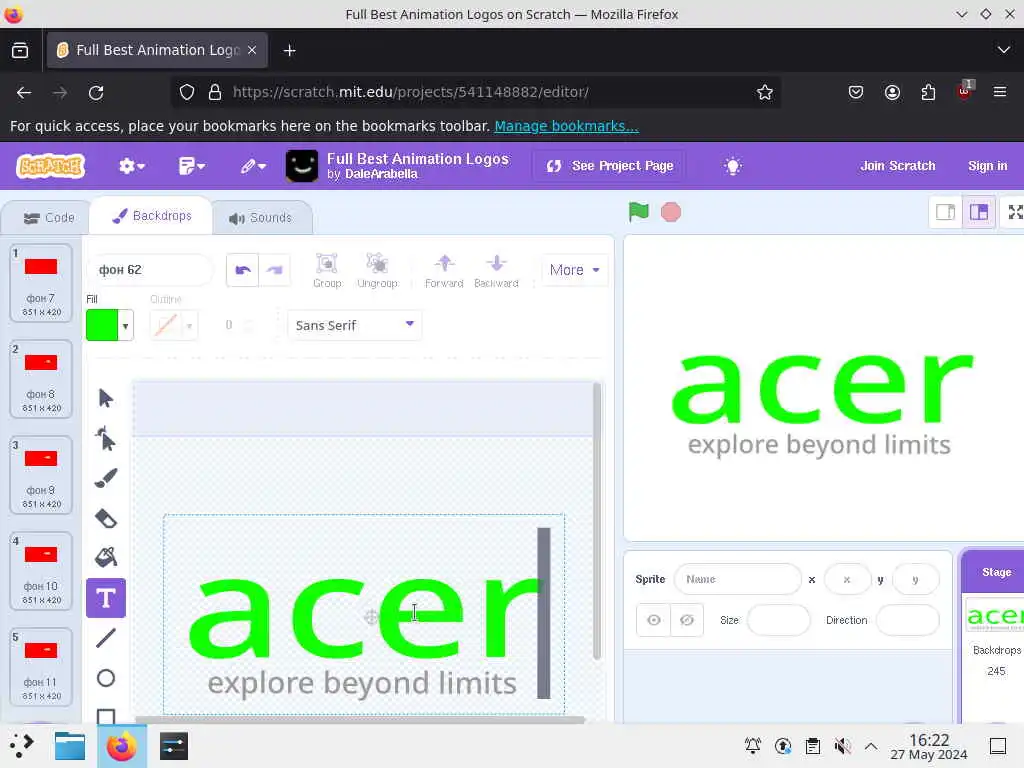Screen dimensions: 1024x768
Task: Click the See Project Page button
Action: (x=609, y=166)
